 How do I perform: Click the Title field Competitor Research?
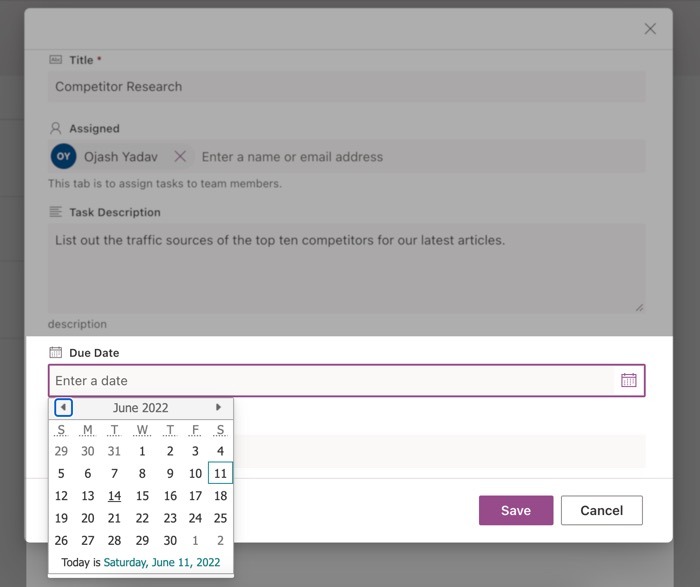pyautogui.click(x=346, y=87)
